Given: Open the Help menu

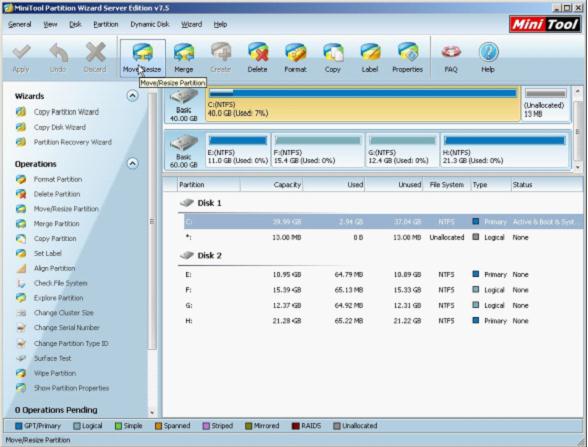Looking at the screenshot, I should click(x=220, y=24).
